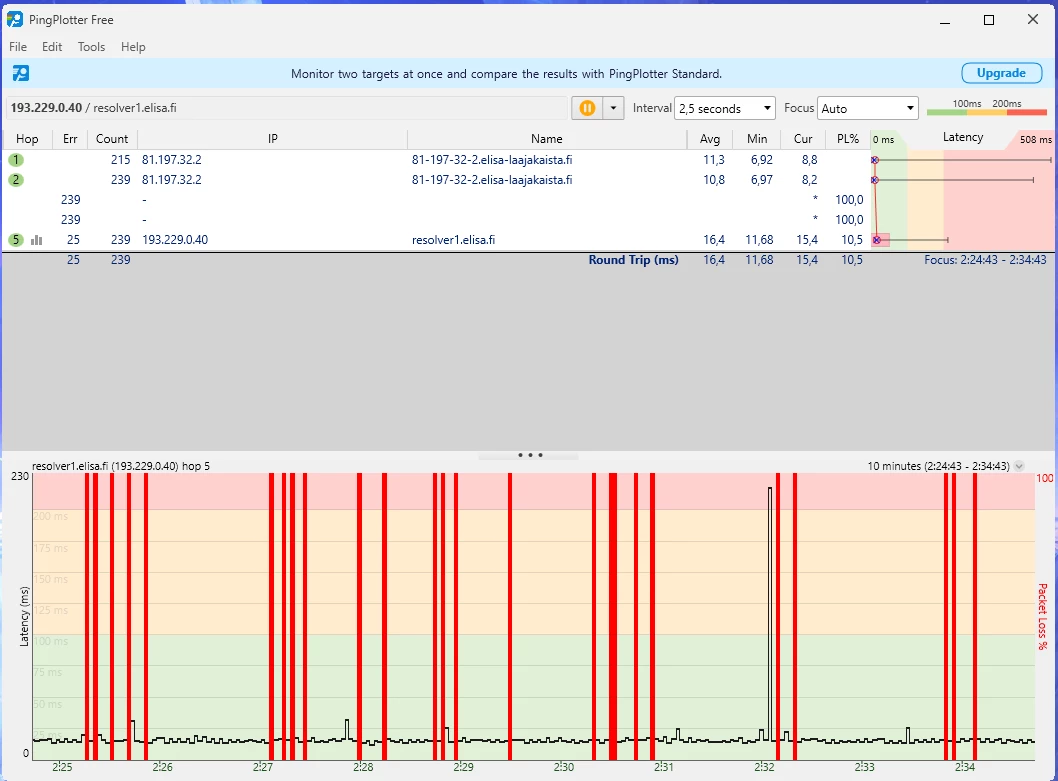The width and height of the screenshot is (1058, 781).
Task: Open the File menu
Action: tap(18, 47)
